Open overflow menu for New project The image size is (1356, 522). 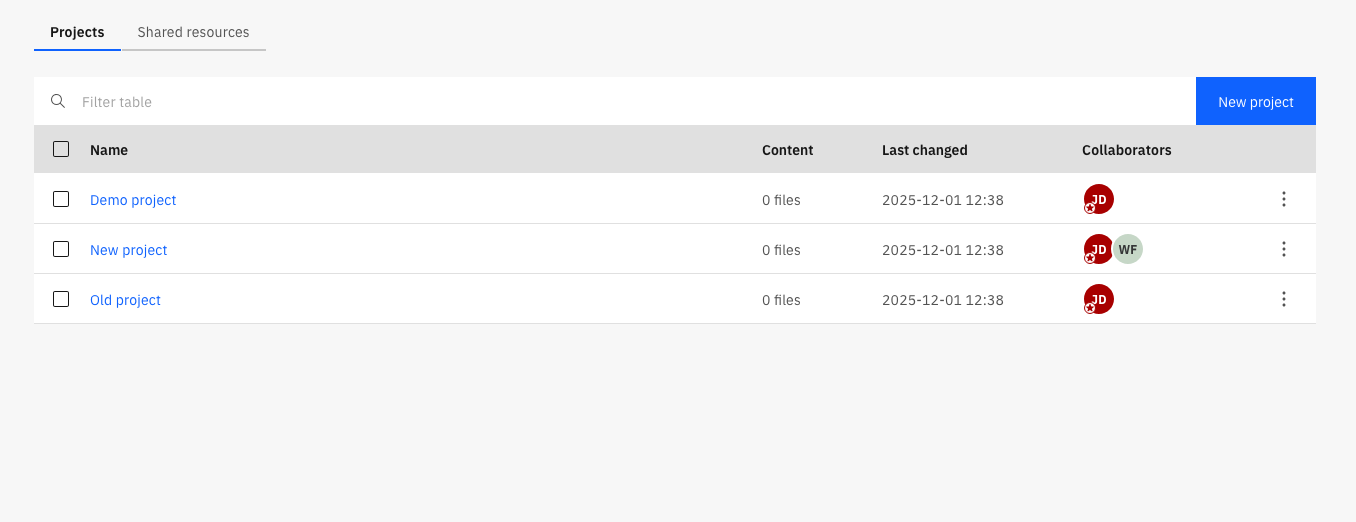pyautogui.click(x=1284, y=249)
